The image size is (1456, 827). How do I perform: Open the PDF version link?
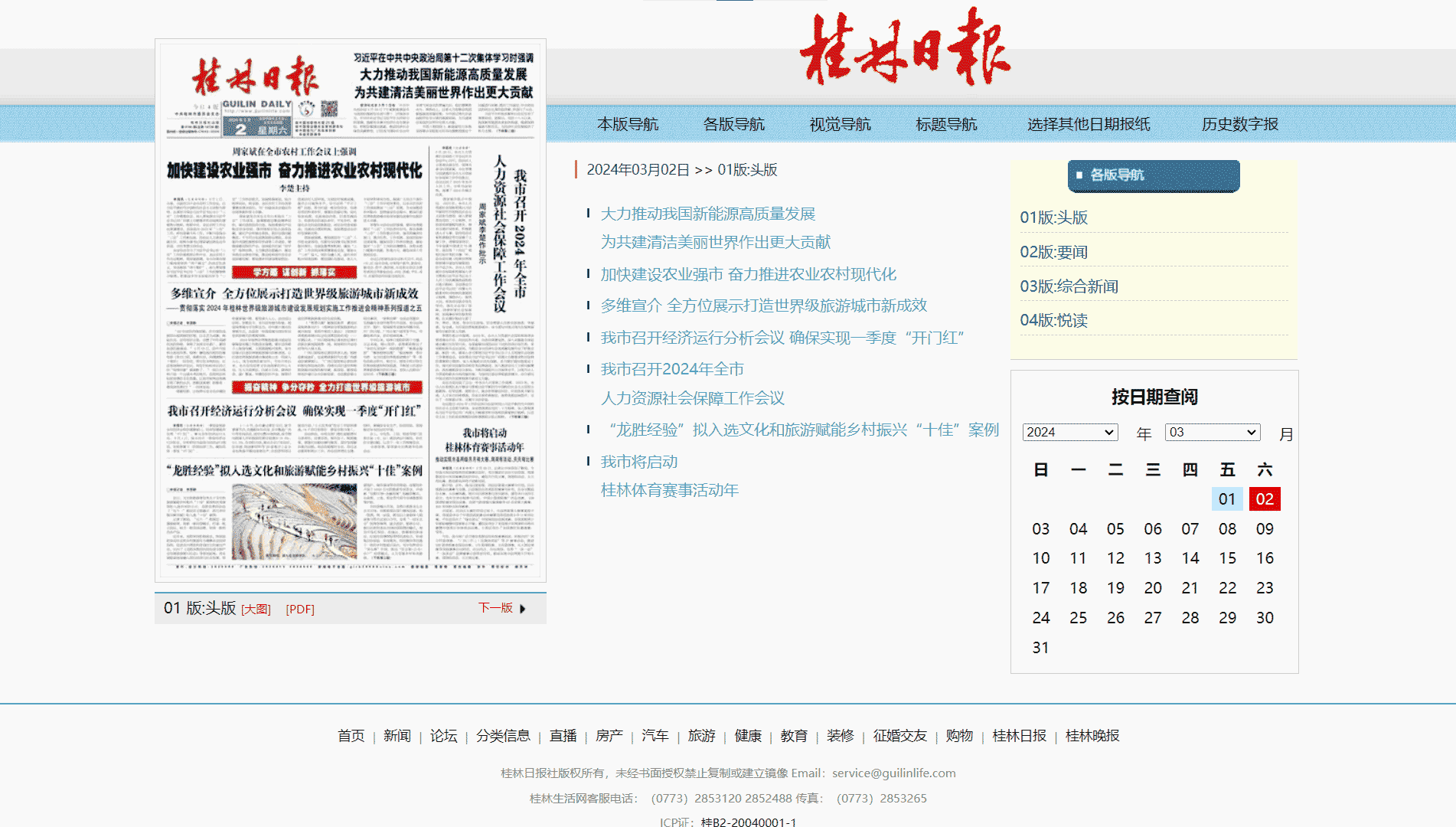point(300,610)
